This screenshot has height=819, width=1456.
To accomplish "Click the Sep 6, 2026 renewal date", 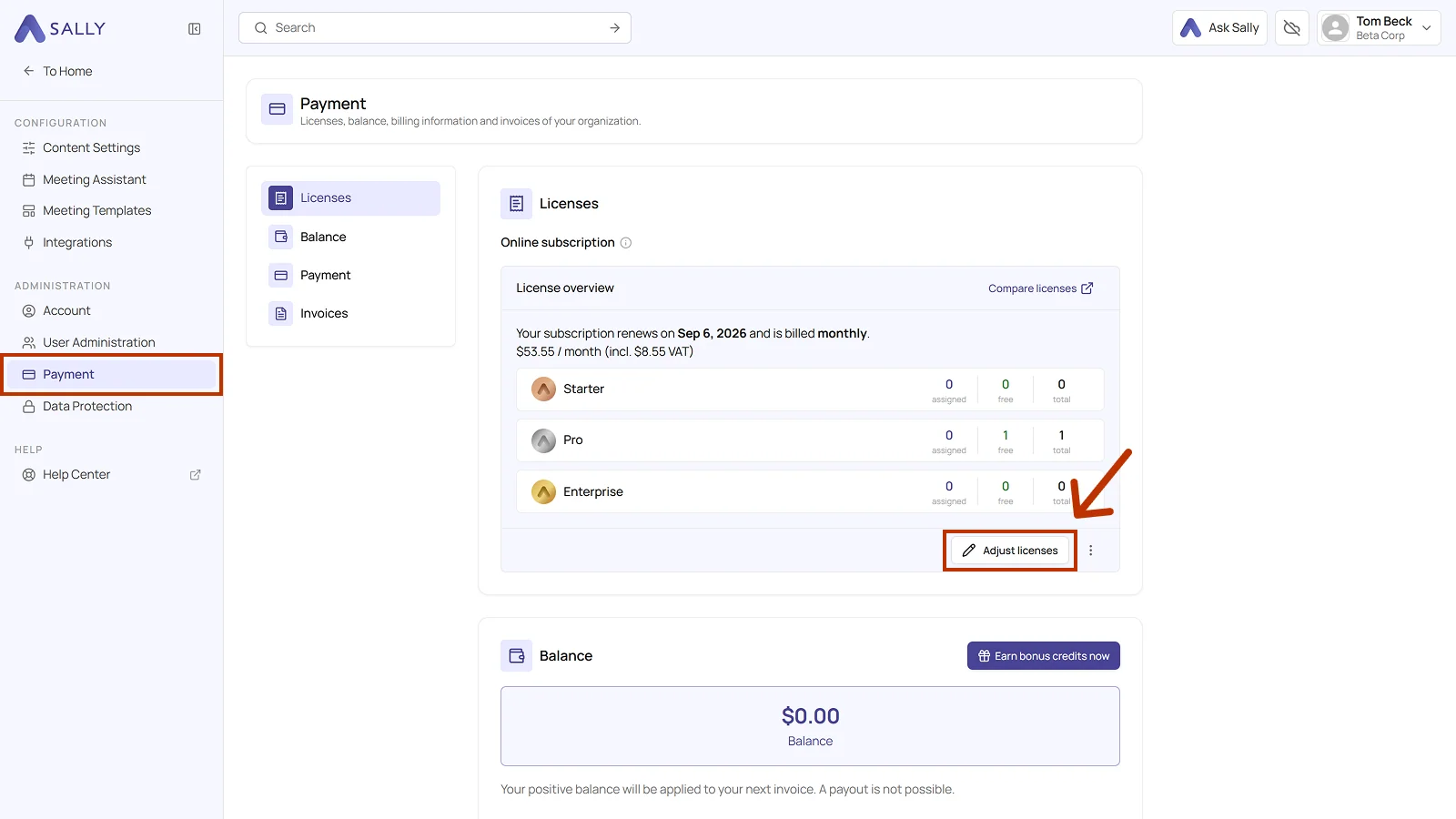I will 712,334.
